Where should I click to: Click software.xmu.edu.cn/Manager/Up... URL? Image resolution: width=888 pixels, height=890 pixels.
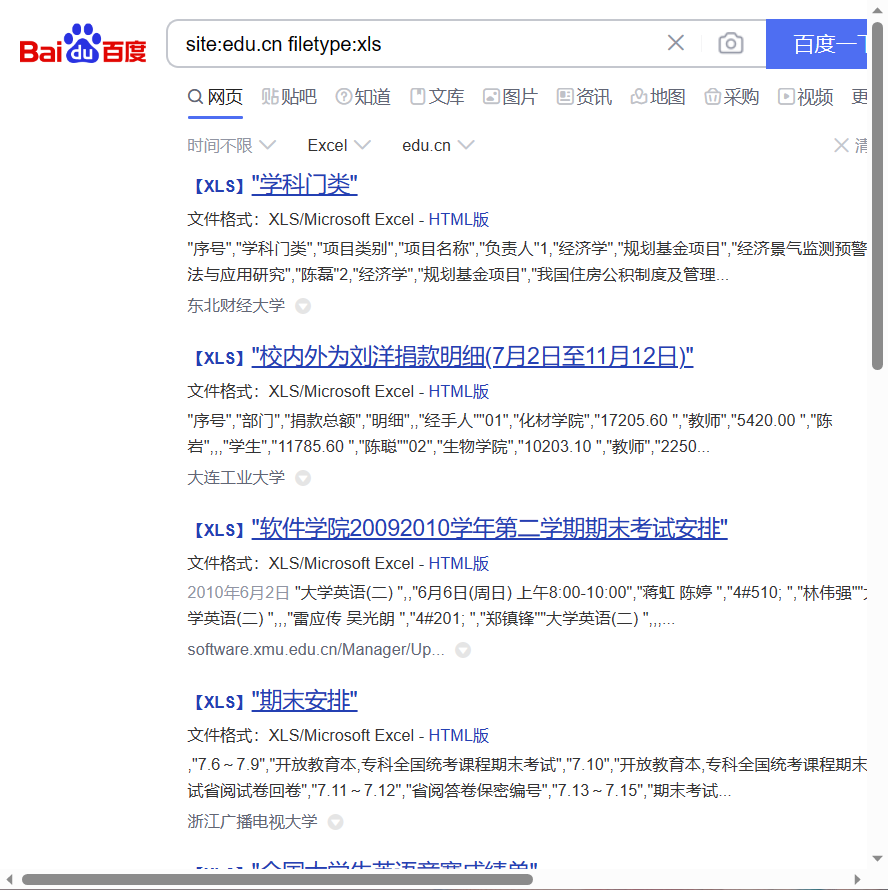(x=316, y=649)
